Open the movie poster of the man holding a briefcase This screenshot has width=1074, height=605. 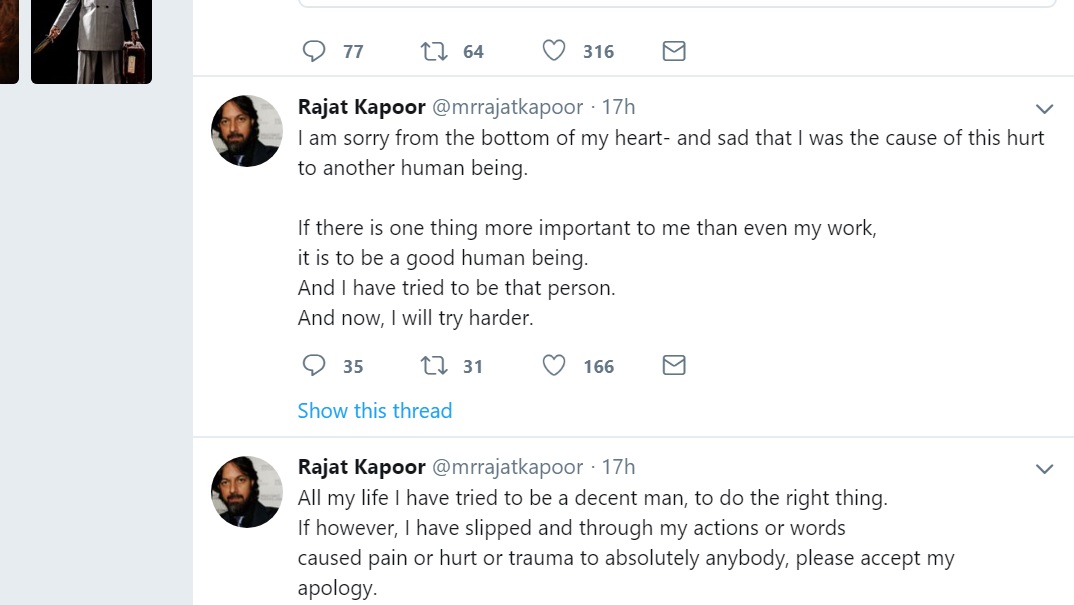(91, 40)
